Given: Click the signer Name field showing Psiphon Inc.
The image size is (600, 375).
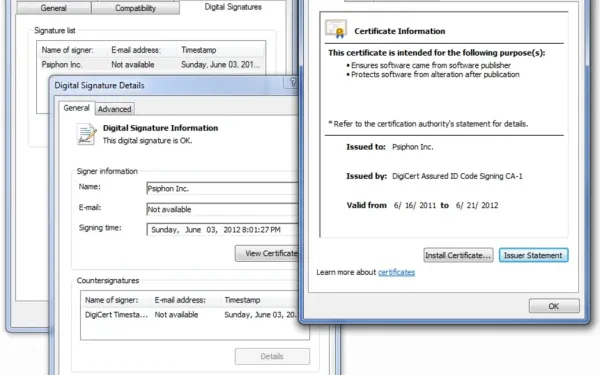Looking at the screenshot, I should [222, 189].
